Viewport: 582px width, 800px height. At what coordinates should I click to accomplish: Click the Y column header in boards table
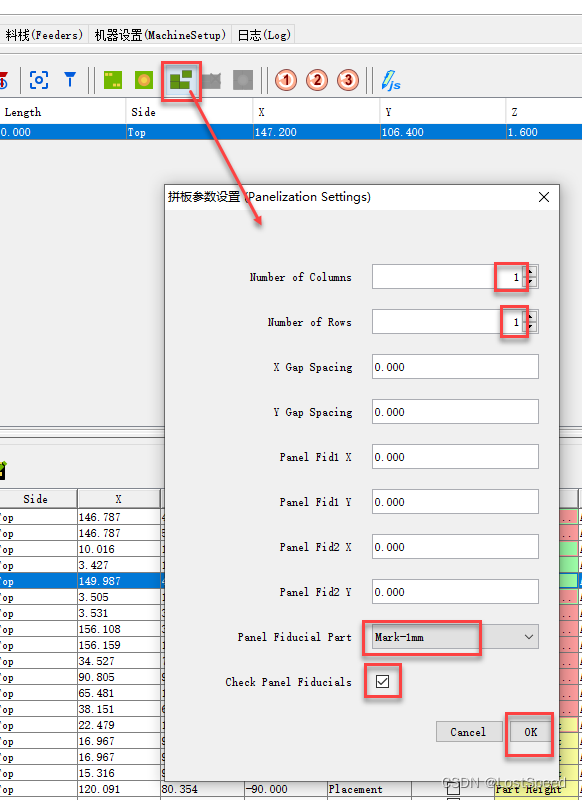(x=442, y=112)
